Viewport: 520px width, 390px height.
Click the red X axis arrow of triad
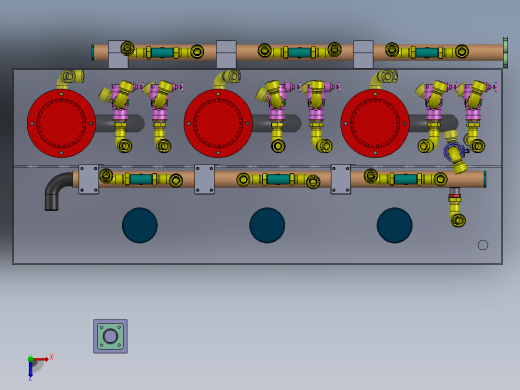coord(41,359)
